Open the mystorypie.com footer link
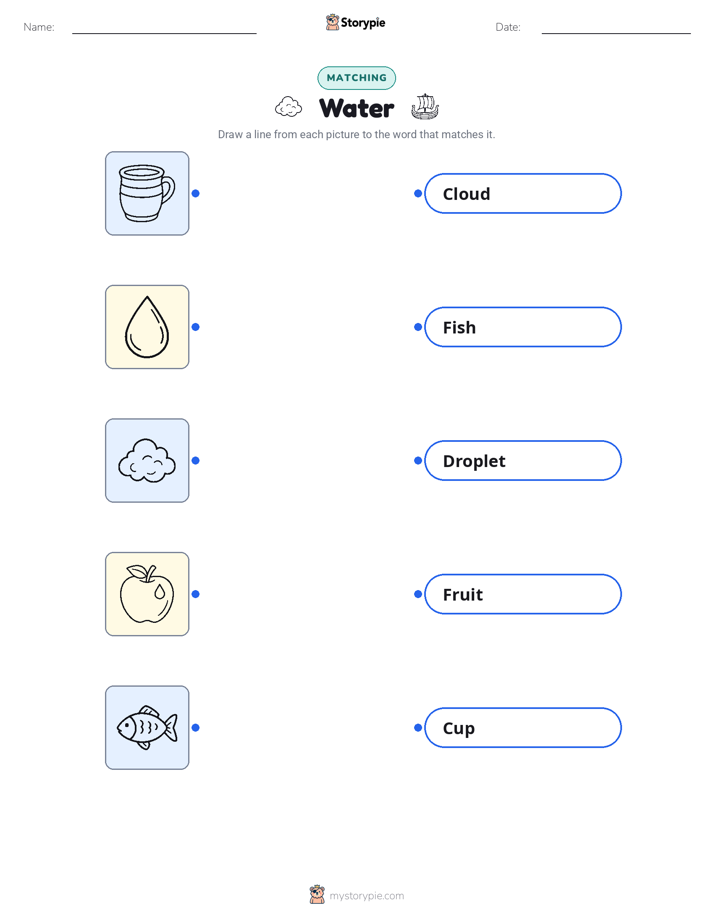714x924 pixels. click(366, 896)
